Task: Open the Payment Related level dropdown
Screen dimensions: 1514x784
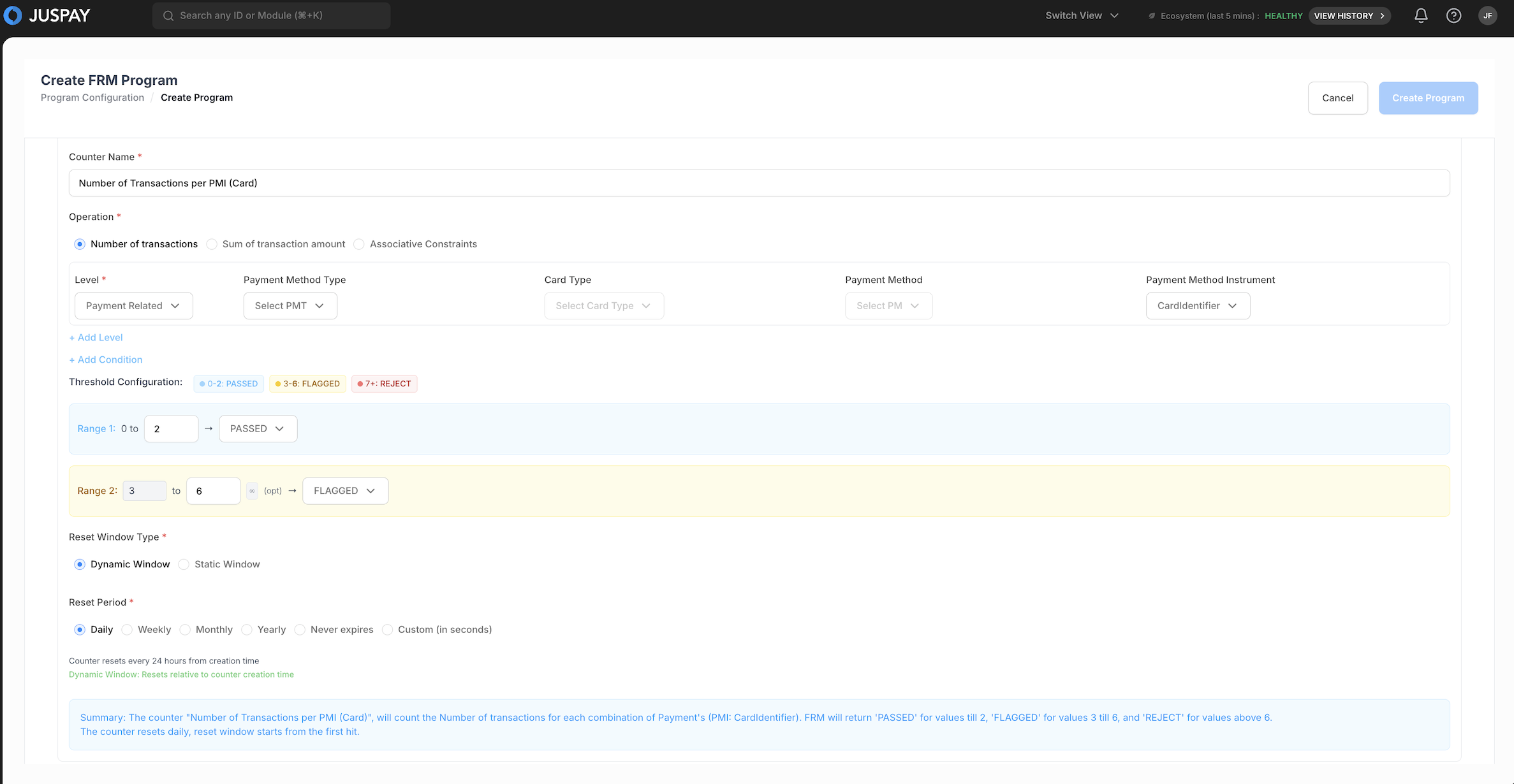Action: pyautogui.click(x=134, y=306)
